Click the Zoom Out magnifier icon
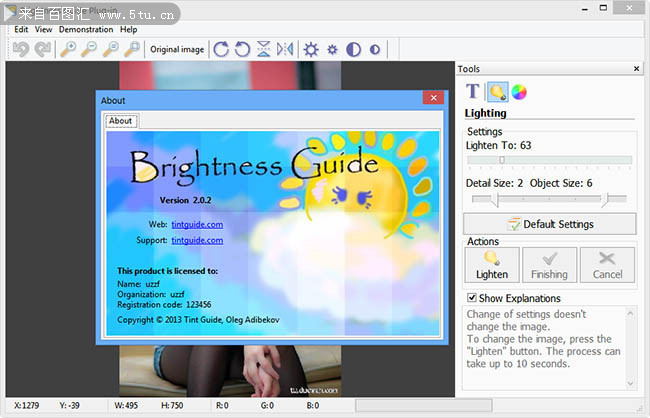The height and width of the screenshot is (418, 650). pos(89,49)
